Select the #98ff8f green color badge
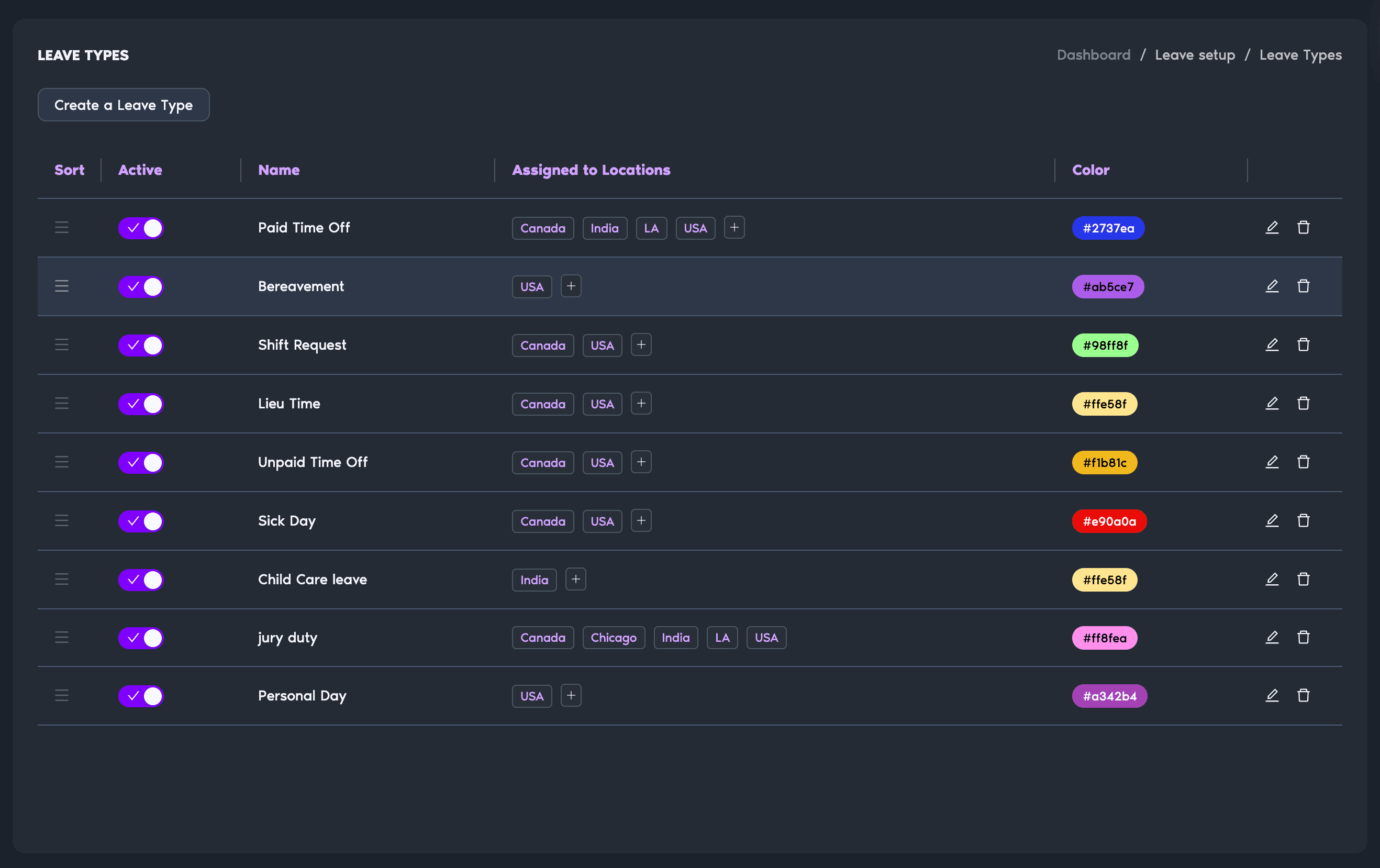 (x=1105, y=346)
